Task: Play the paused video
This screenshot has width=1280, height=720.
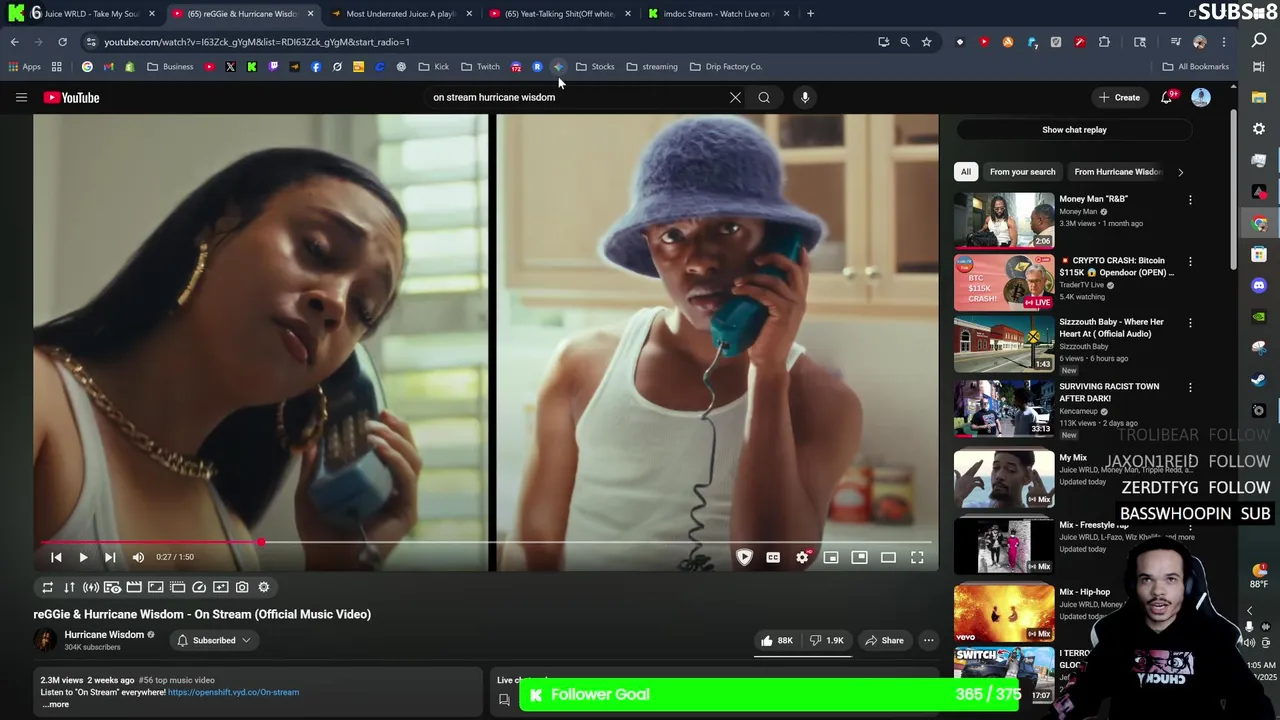Action: 83,557
